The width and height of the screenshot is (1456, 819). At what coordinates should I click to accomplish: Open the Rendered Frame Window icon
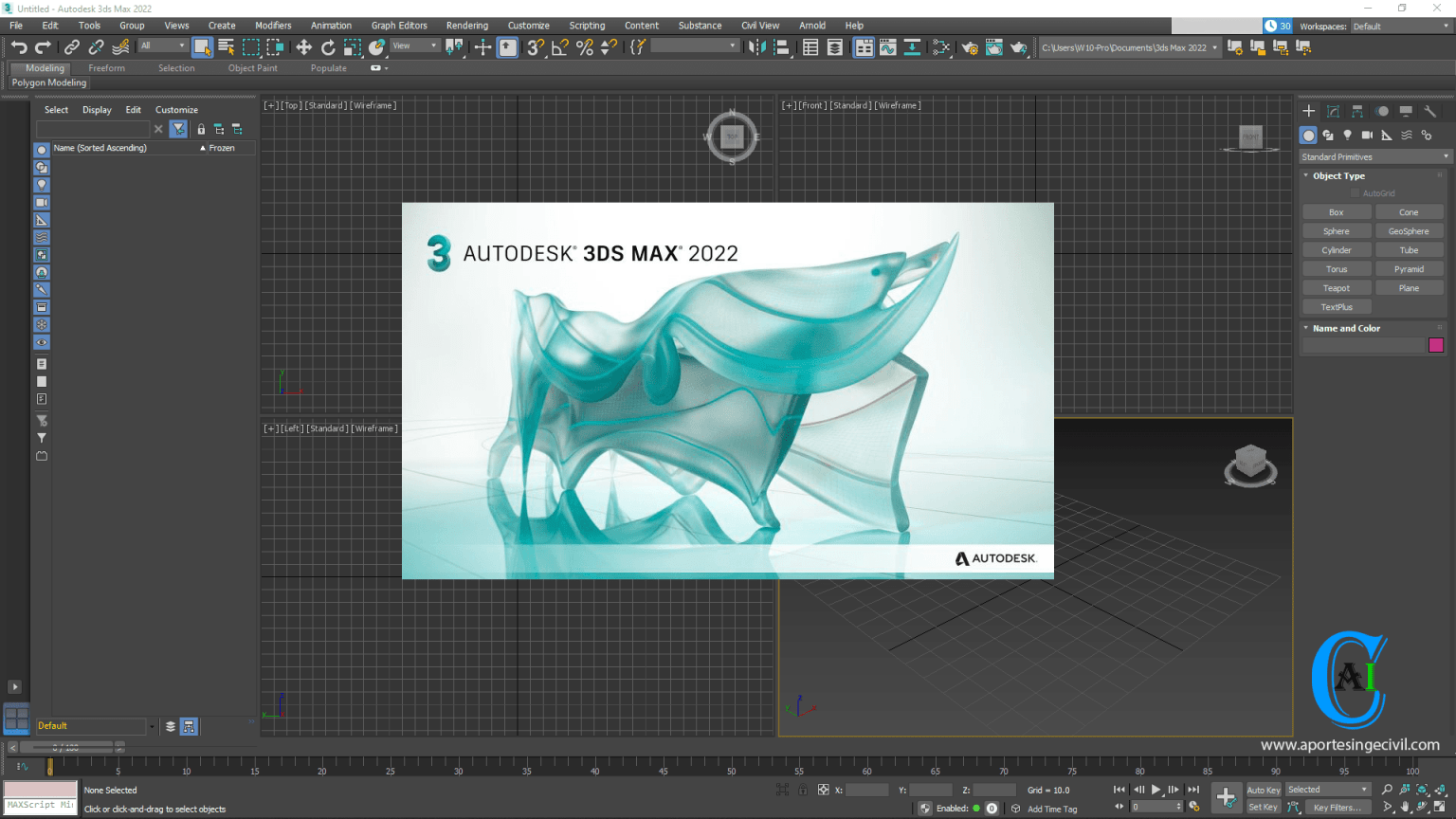pyautogui.click(x=994, y=47)
